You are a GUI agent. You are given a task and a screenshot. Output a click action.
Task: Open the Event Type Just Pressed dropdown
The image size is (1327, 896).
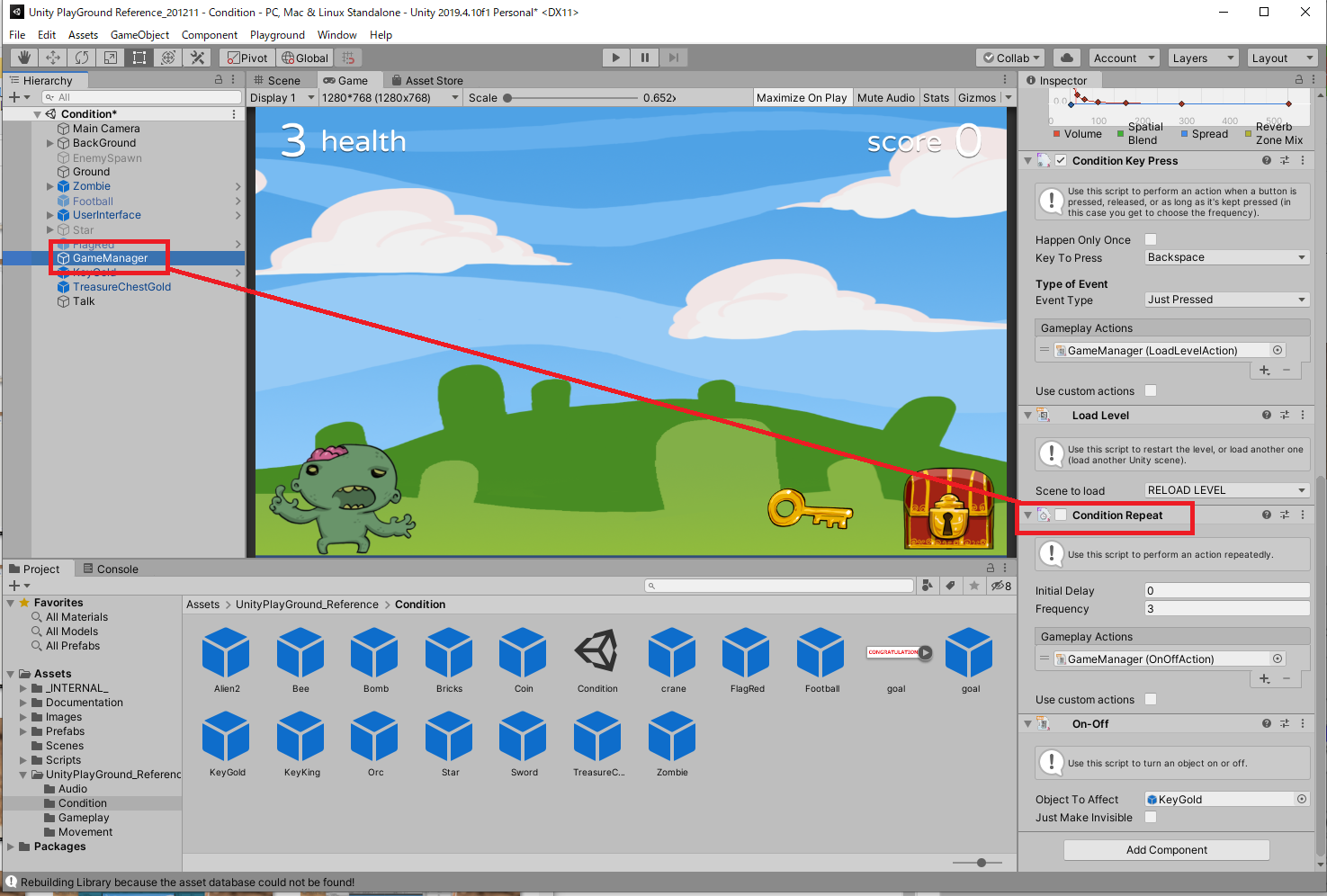click(1227, 300)
